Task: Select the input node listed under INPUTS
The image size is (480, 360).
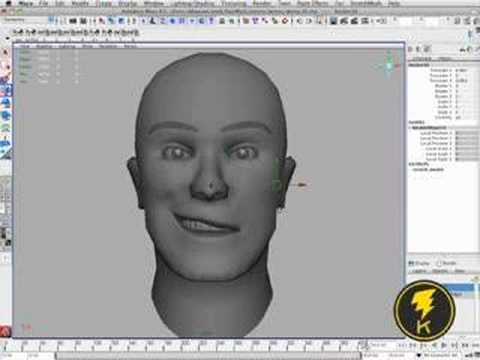Action: 428,170
